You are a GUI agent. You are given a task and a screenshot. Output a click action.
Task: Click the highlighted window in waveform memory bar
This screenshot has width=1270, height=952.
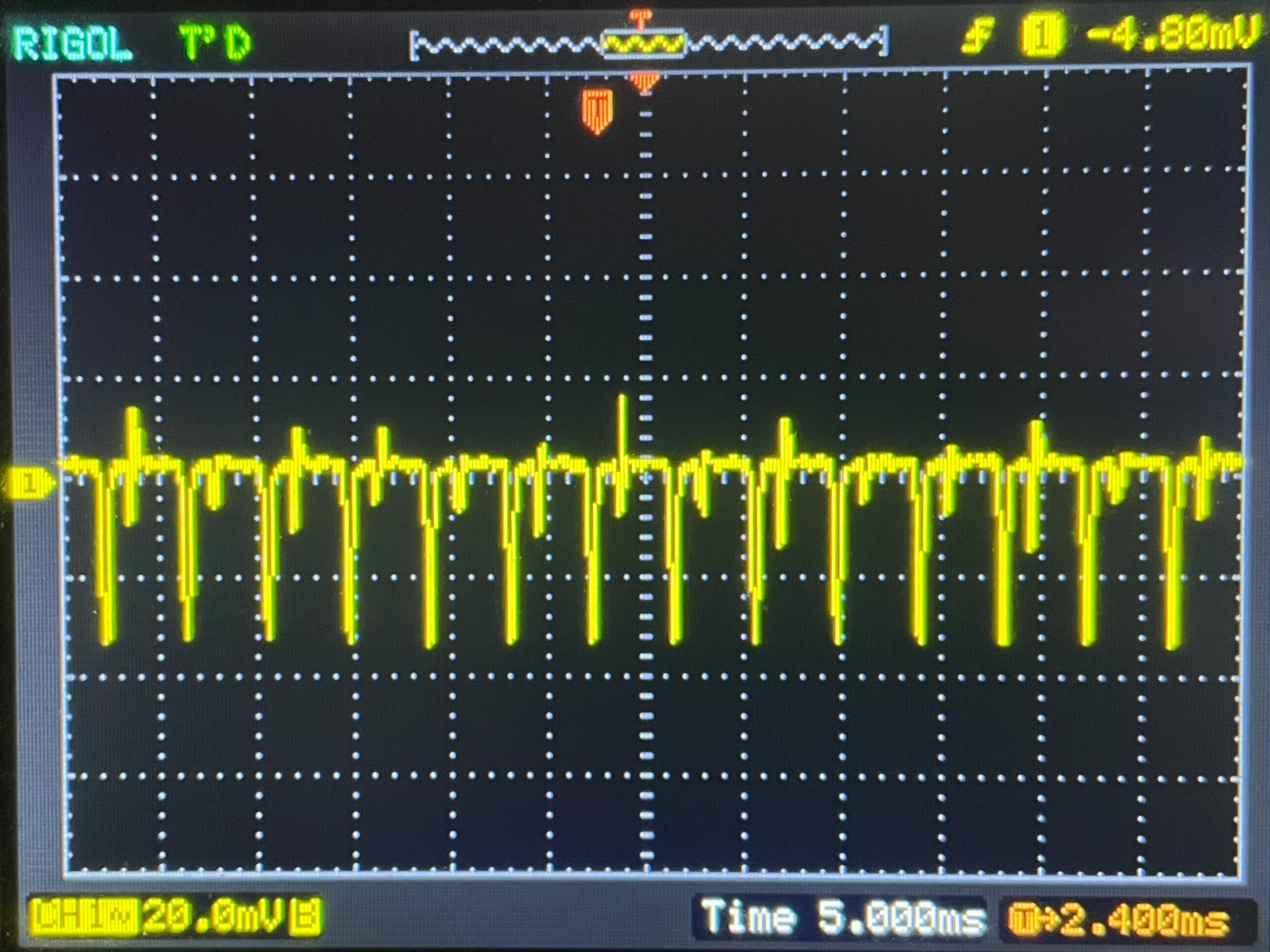644,44
